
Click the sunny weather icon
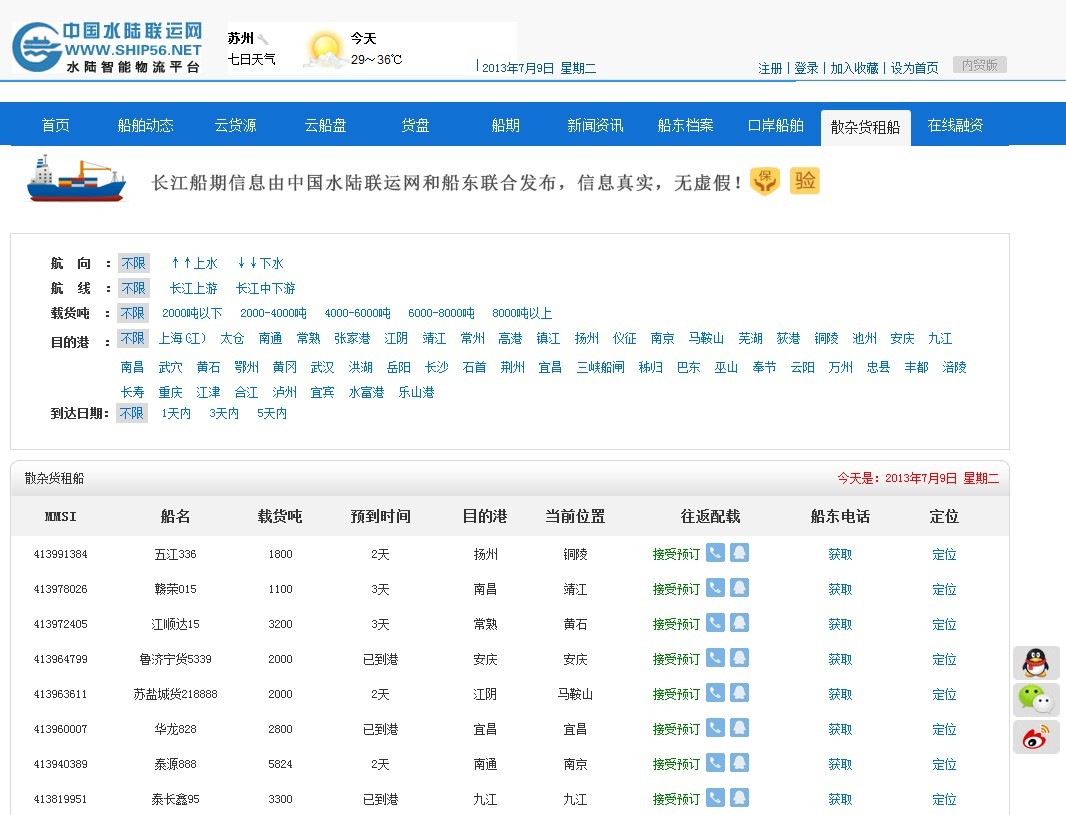pyautogui.click(x=324, y=50)
